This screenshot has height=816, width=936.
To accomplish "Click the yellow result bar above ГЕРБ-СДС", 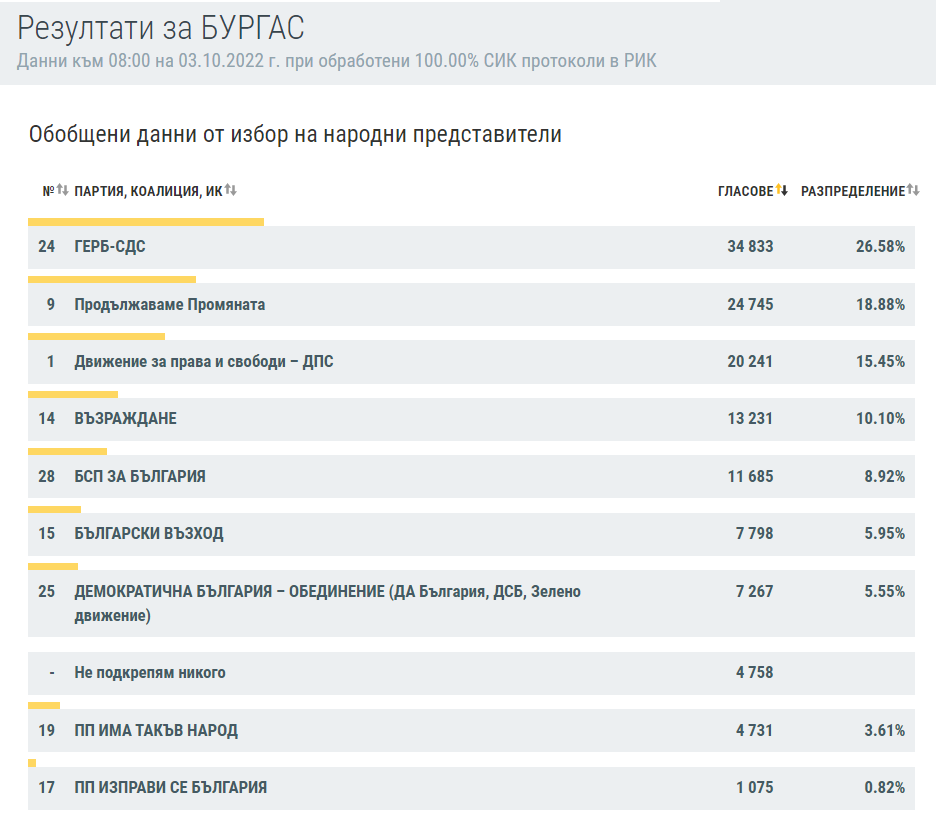I will (x=146, y=222).
